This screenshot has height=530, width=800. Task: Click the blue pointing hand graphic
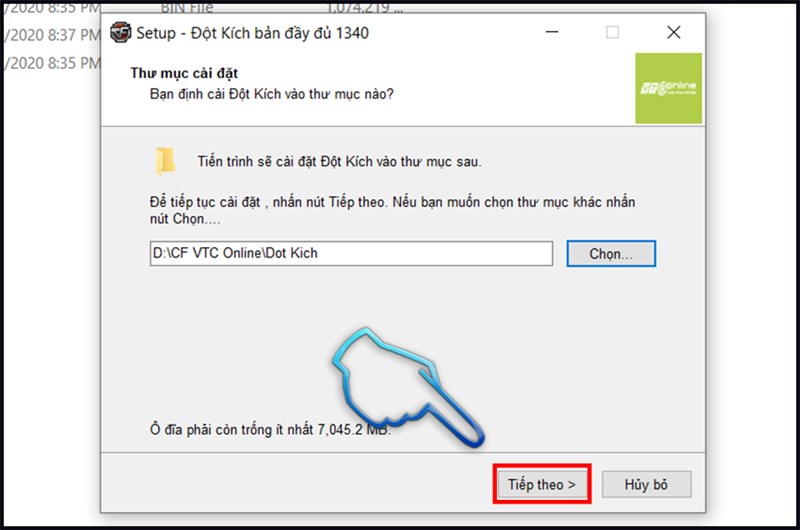(408, 387)
